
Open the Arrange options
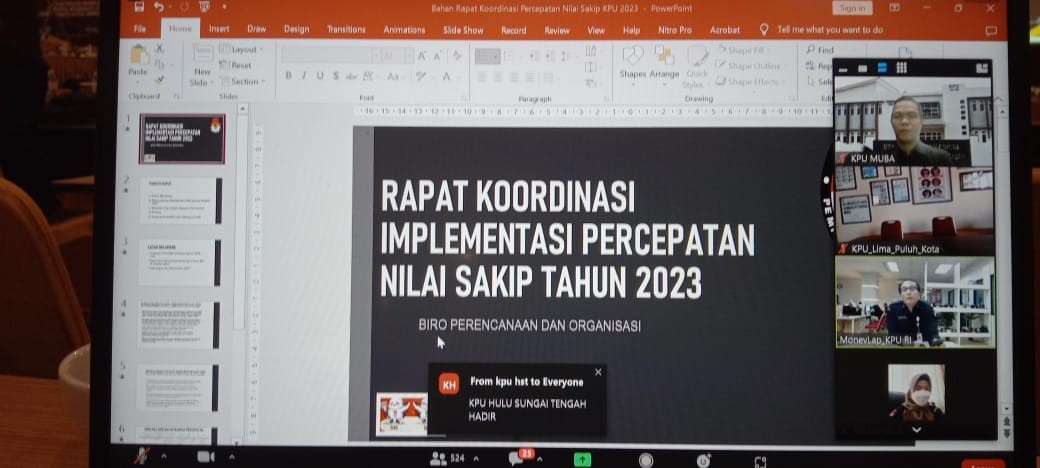(x=664, y=63)
